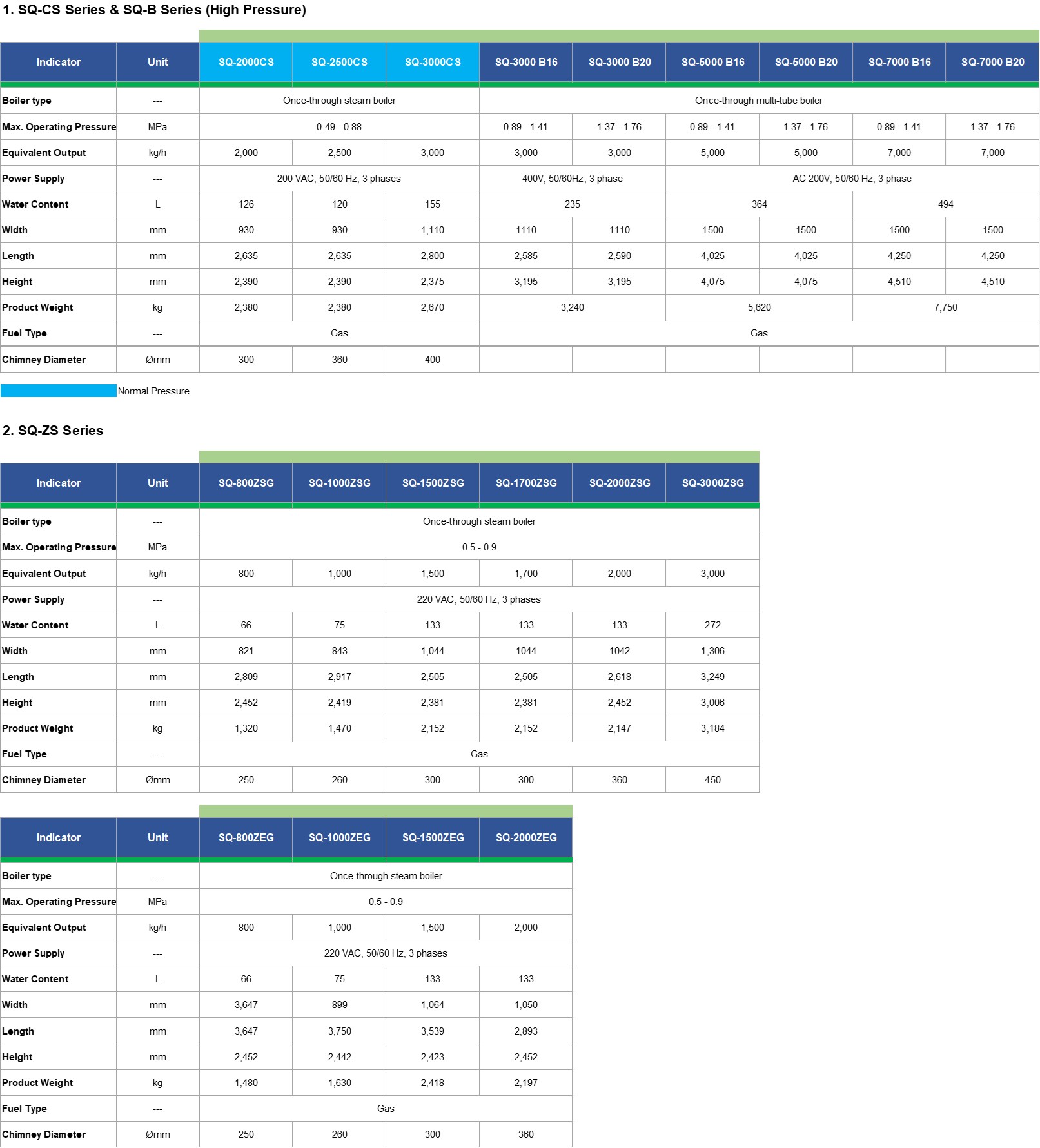Select the SQ-5000 B16 header cell
The image size is (1040, 1148).
tap(712, 62)
